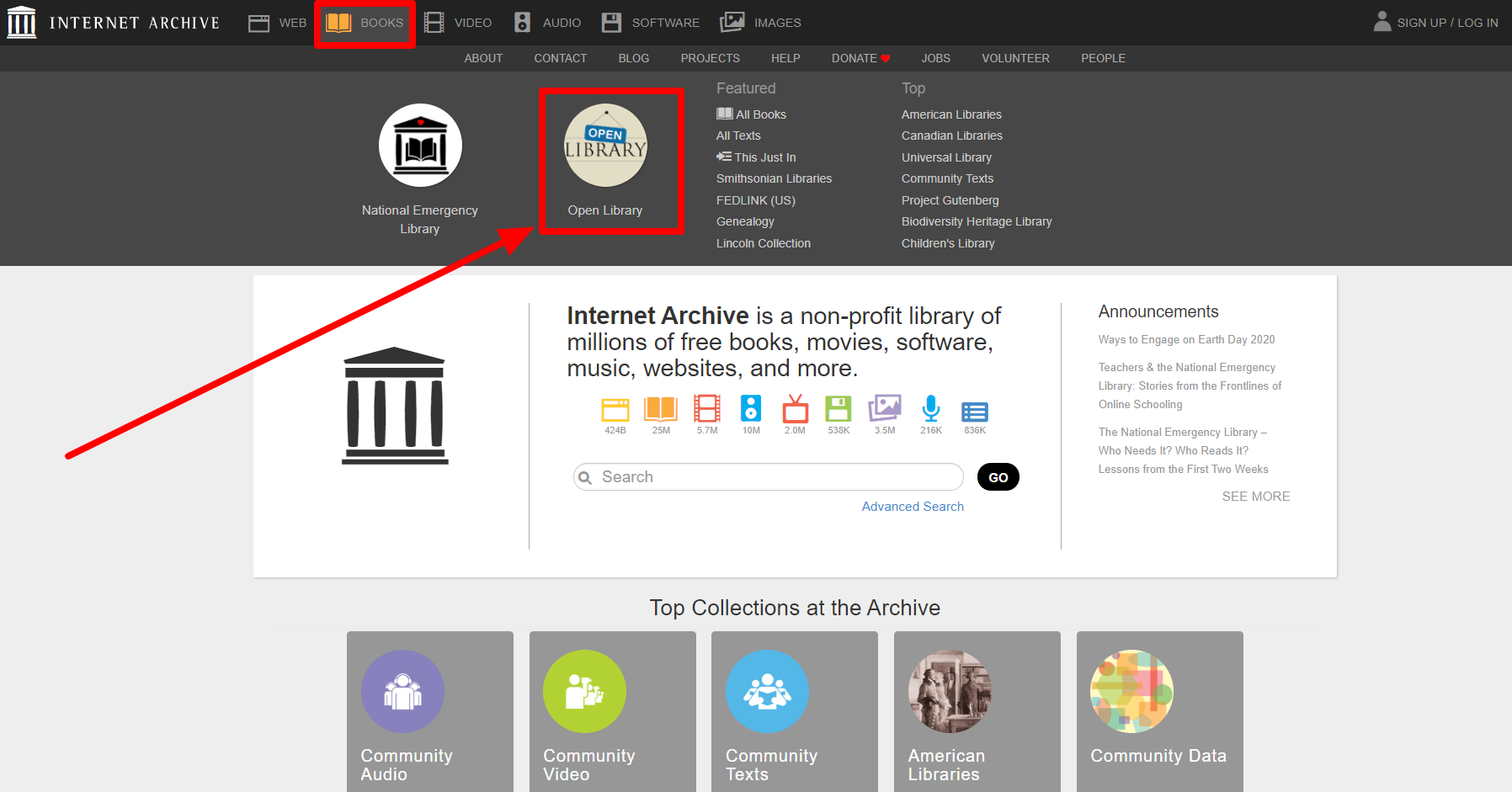Click the Donate menu item
This screenshot has height=792, width=1512.
(x=860, y=58)
